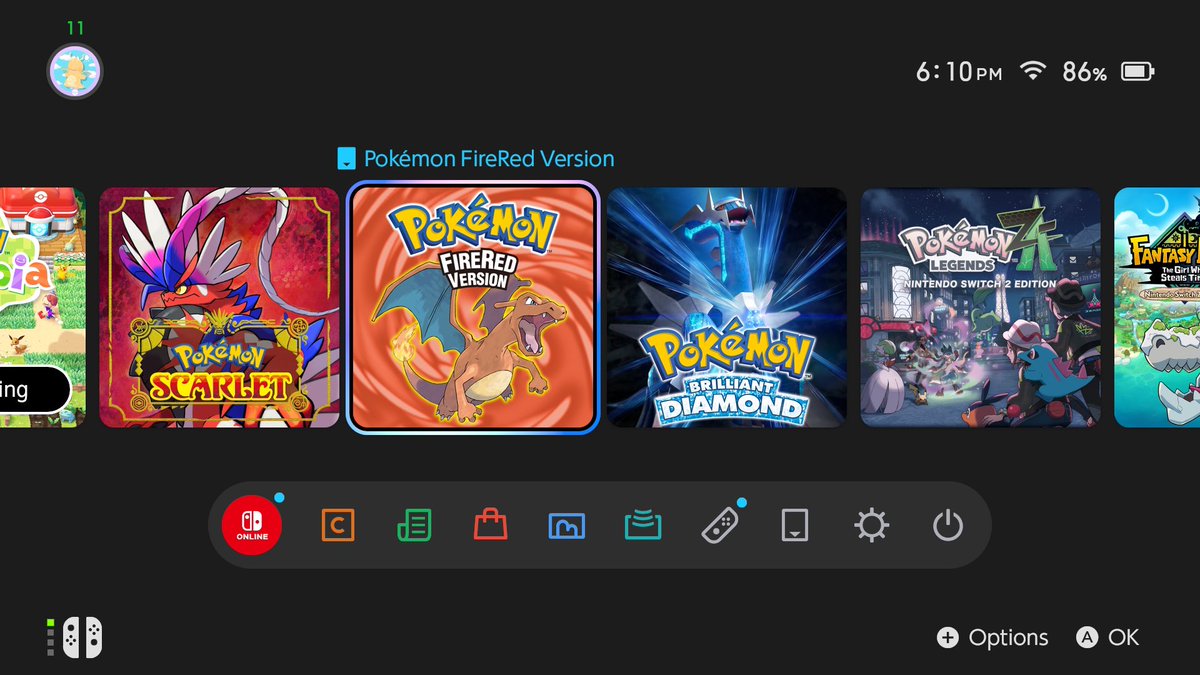The width and height of the screenshot is (1200, 675).
Task: Click the 6:10 PM clock text
Action: click(x=959, y=72)
